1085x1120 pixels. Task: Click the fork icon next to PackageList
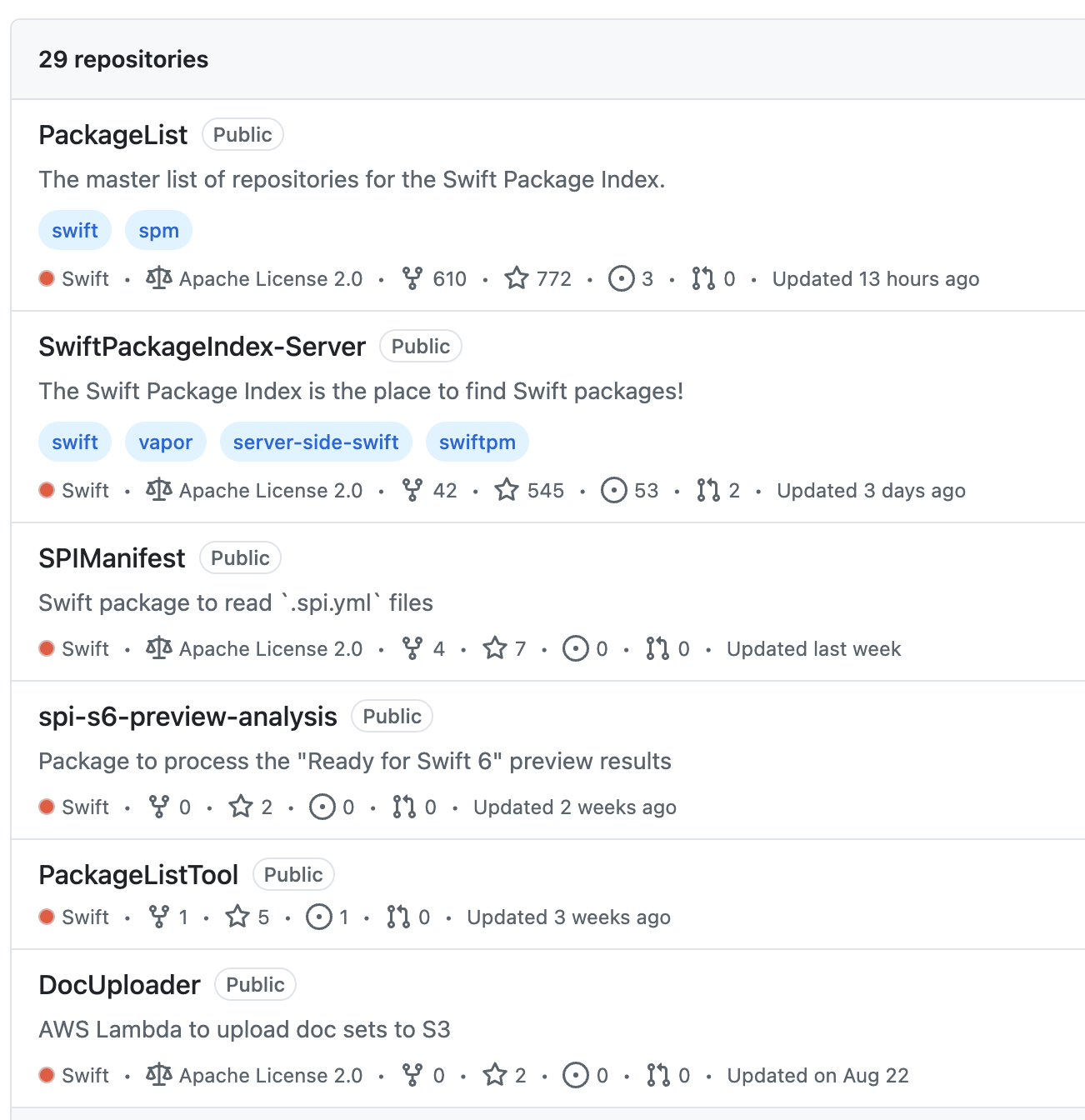pos(414,278)
